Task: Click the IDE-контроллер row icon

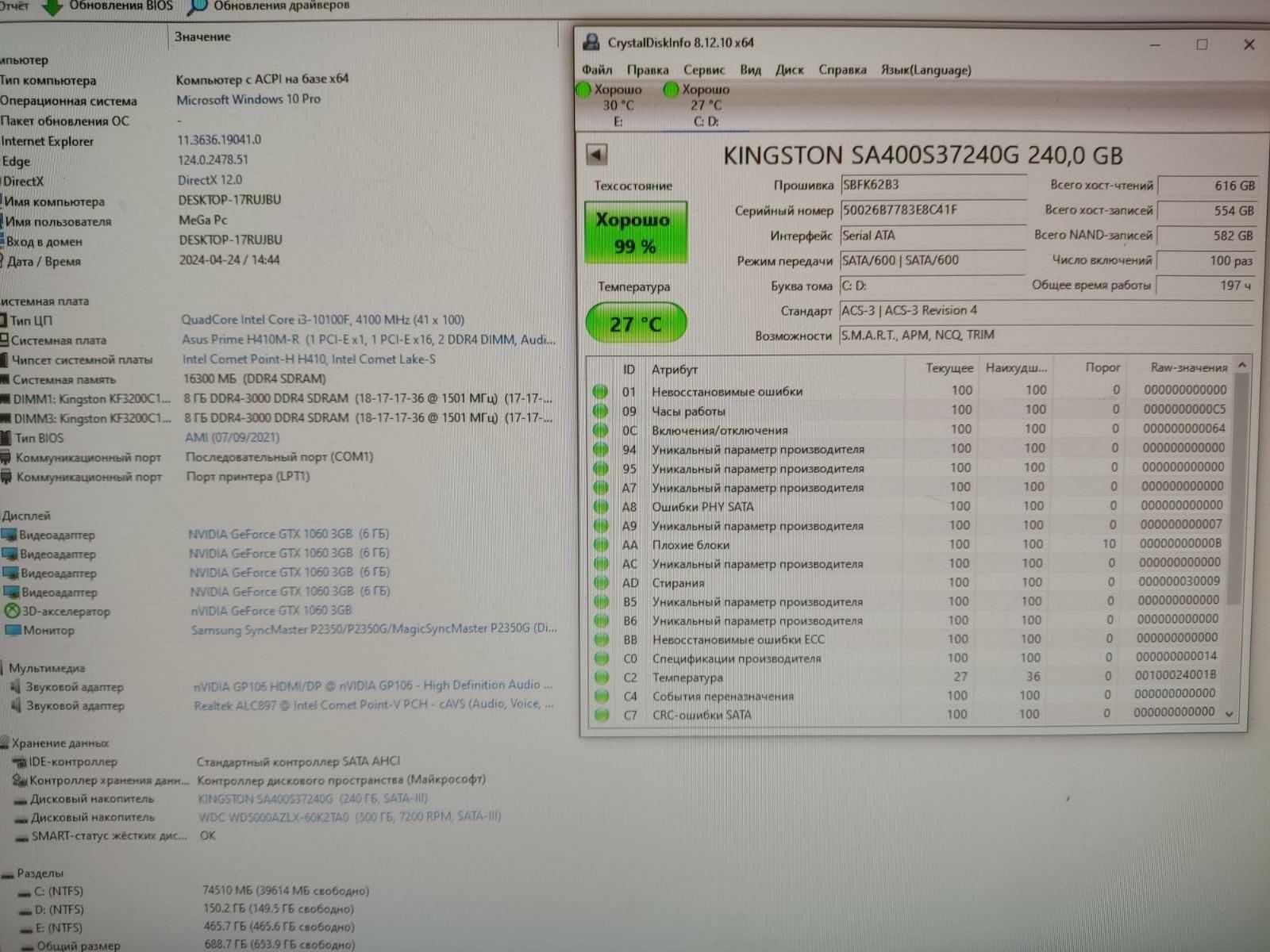Action: (20, 762)
